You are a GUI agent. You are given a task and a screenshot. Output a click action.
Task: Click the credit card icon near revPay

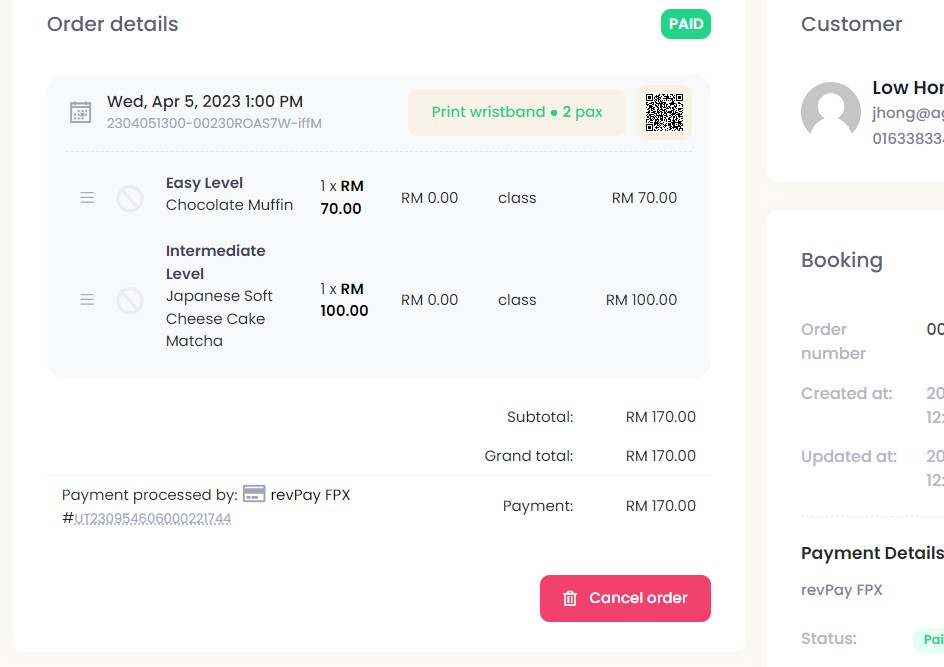[254, 494]
